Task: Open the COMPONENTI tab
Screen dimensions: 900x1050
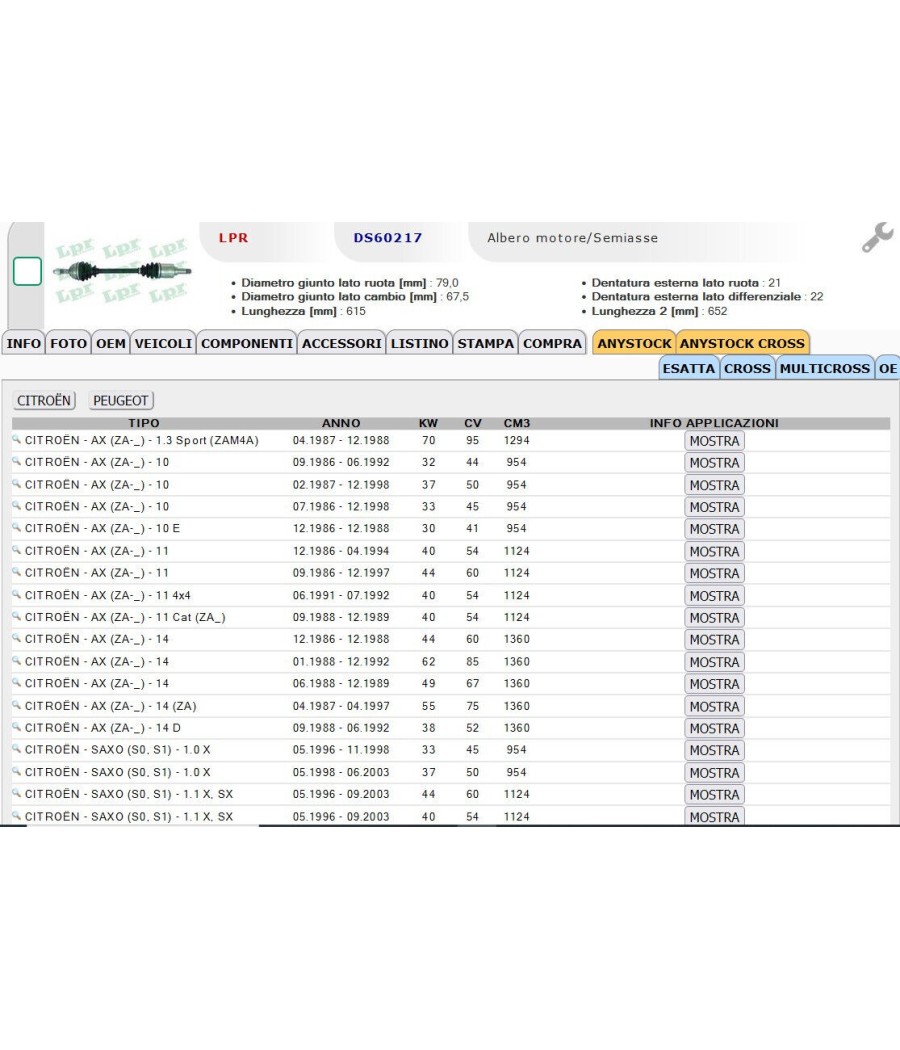Action: (247, 343)
